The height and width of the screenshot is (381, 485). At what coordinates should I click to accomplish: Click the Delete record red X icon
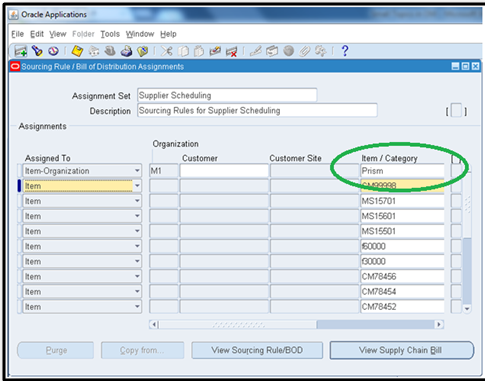[x=231, y=51]
